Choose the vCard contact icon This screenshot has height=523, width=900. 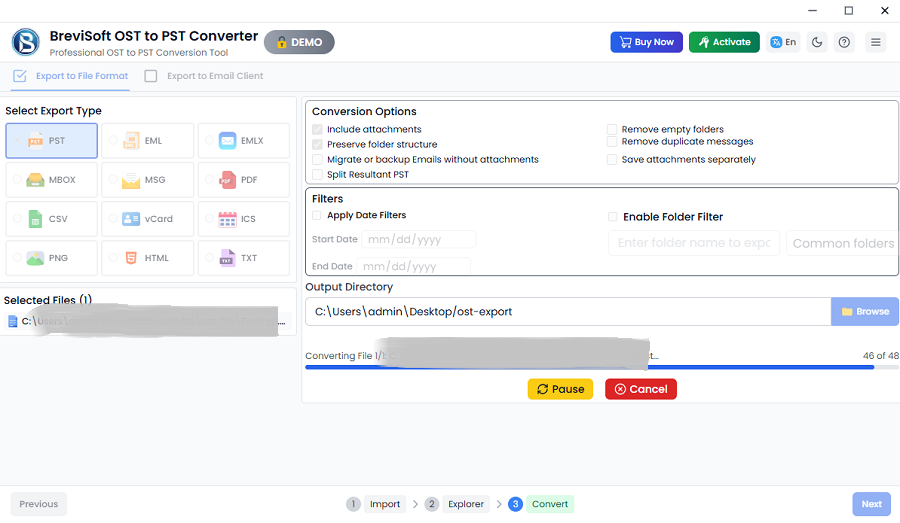[x=131, y=219]
